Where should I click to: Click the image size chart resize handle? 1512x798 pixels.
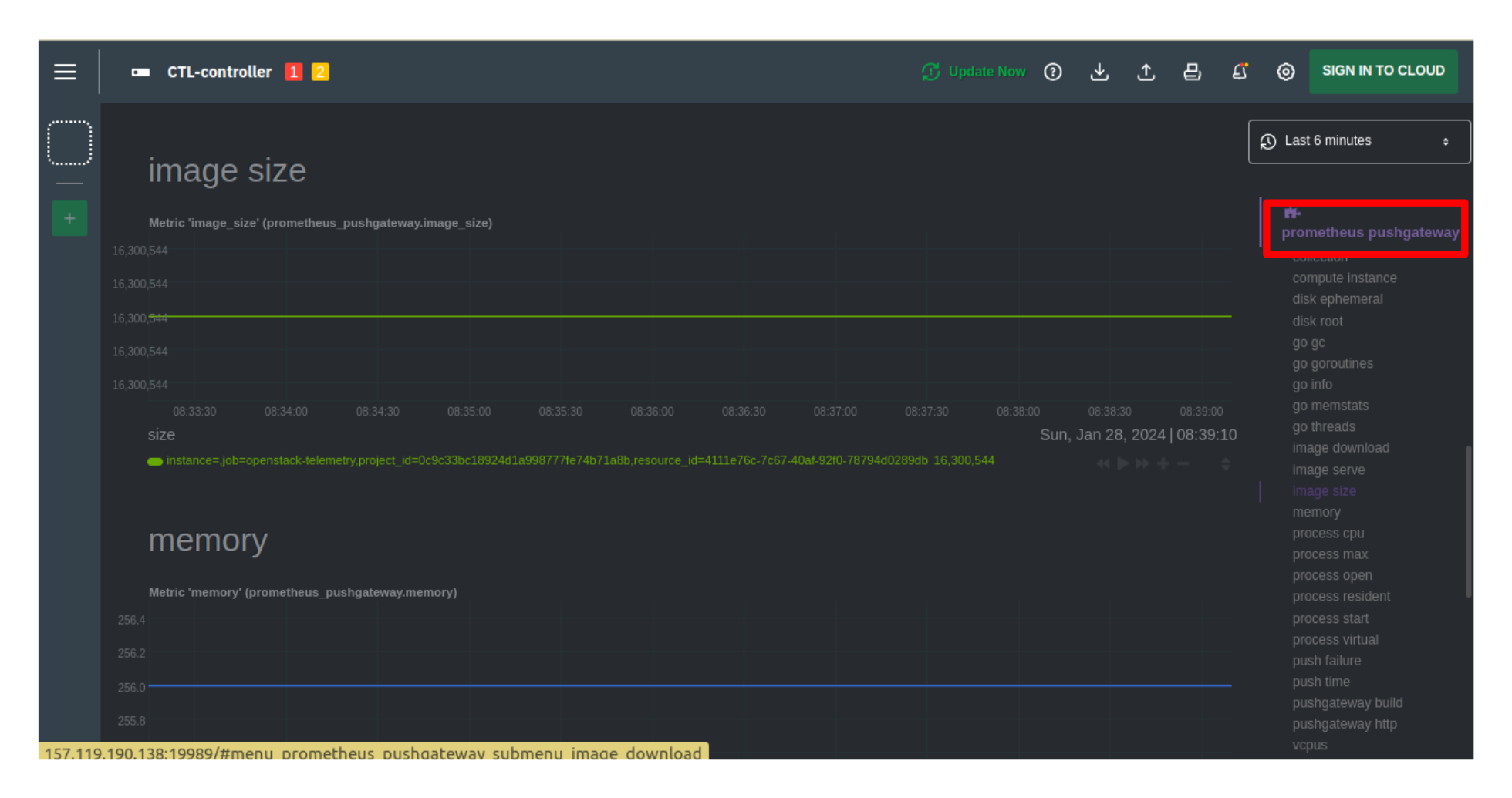(x=1225, y=463)
